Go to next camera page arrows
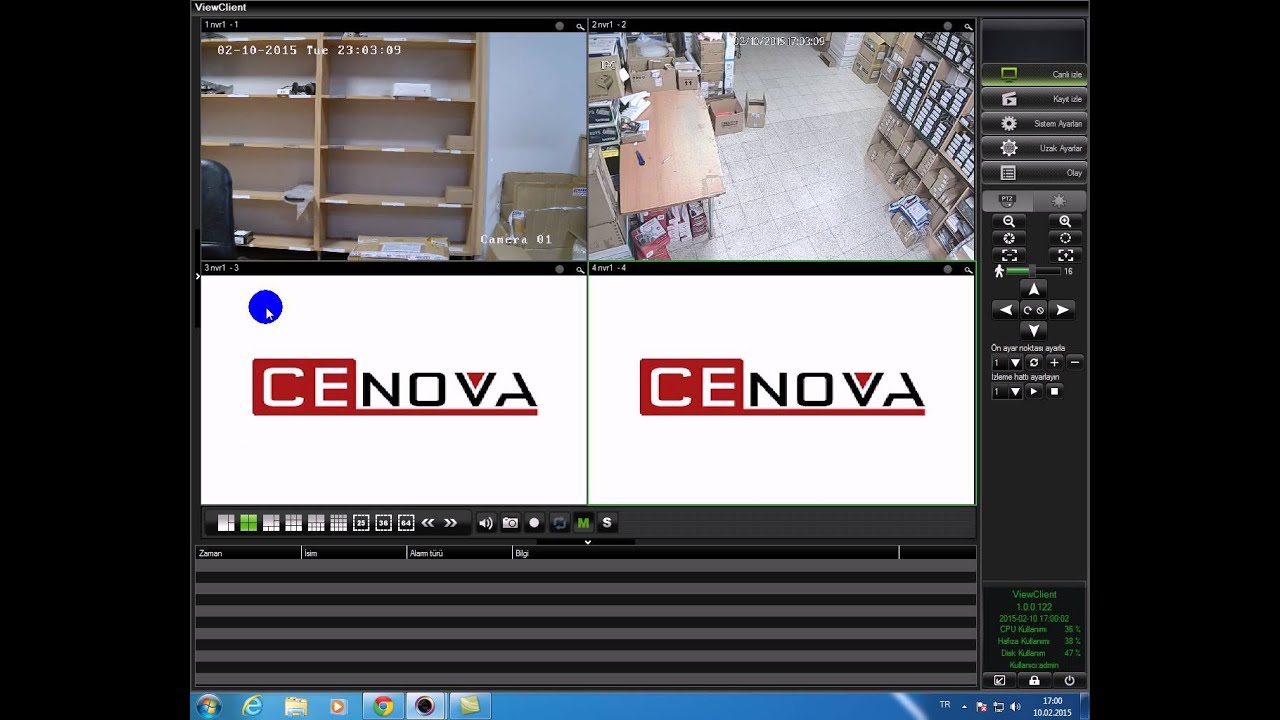The height and width of the screenshot is (720, 1280). [450, 523]
